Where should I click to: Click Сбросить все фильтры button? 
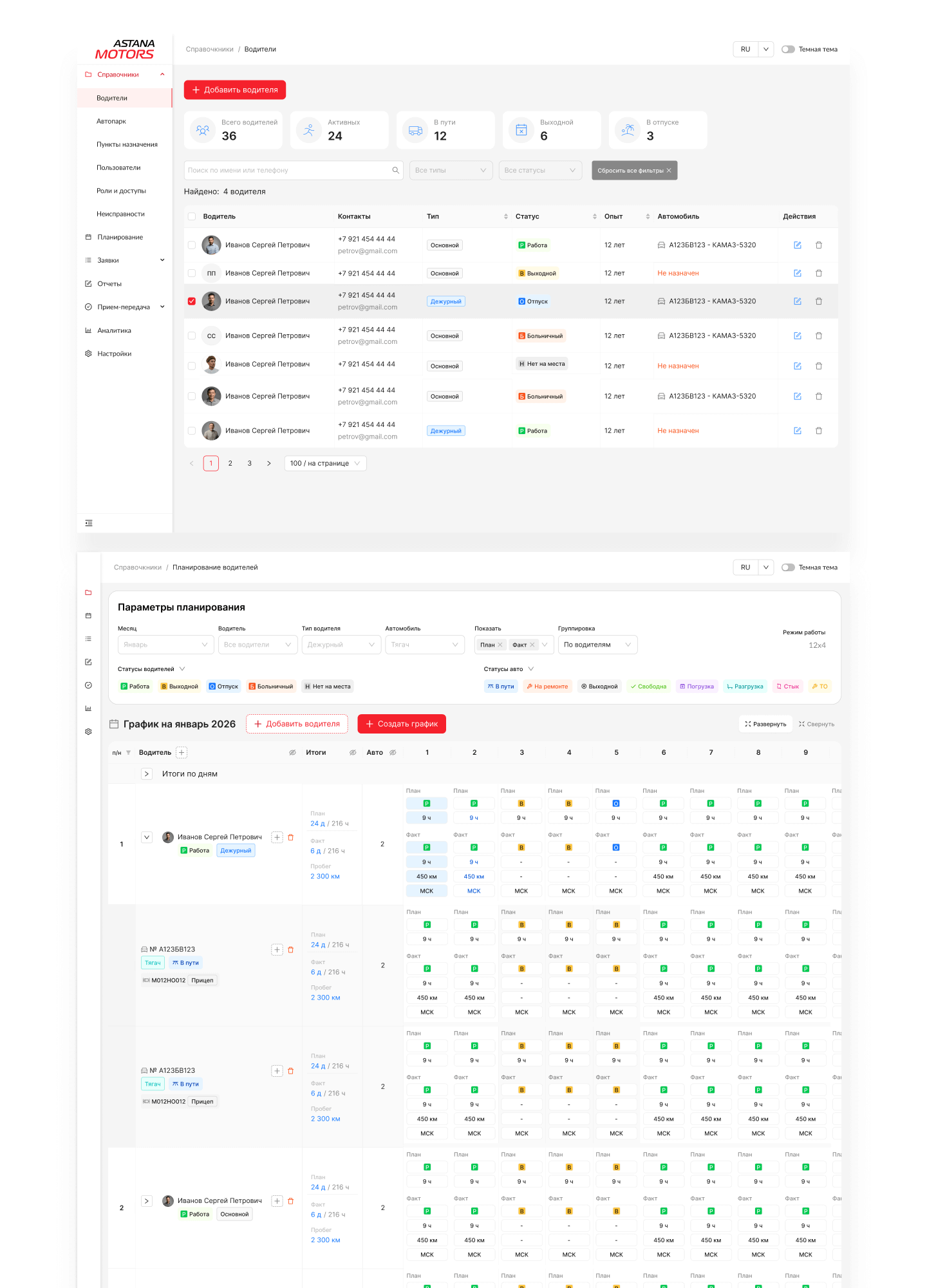(x=635, y=170)
